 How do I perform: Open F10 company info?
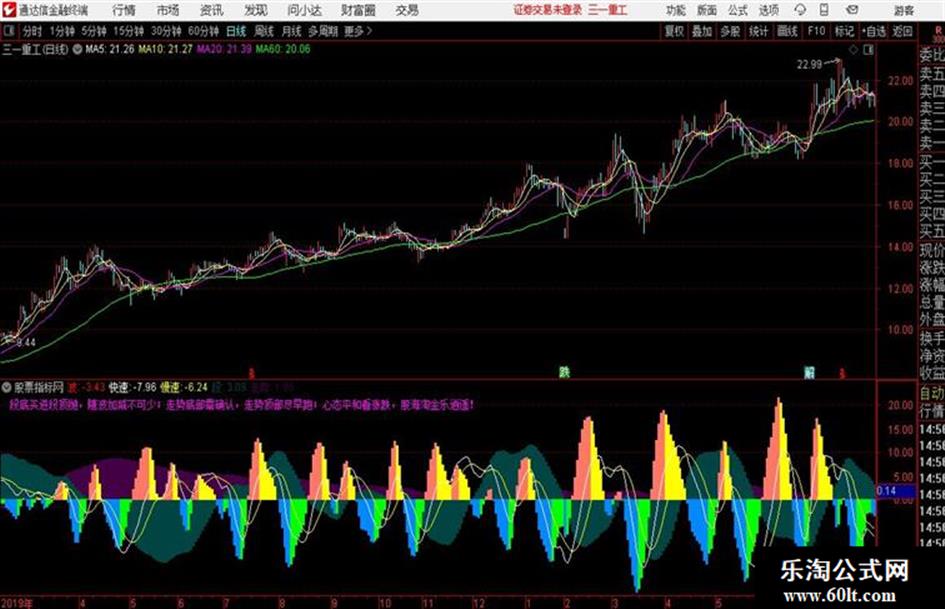[816, 31]
